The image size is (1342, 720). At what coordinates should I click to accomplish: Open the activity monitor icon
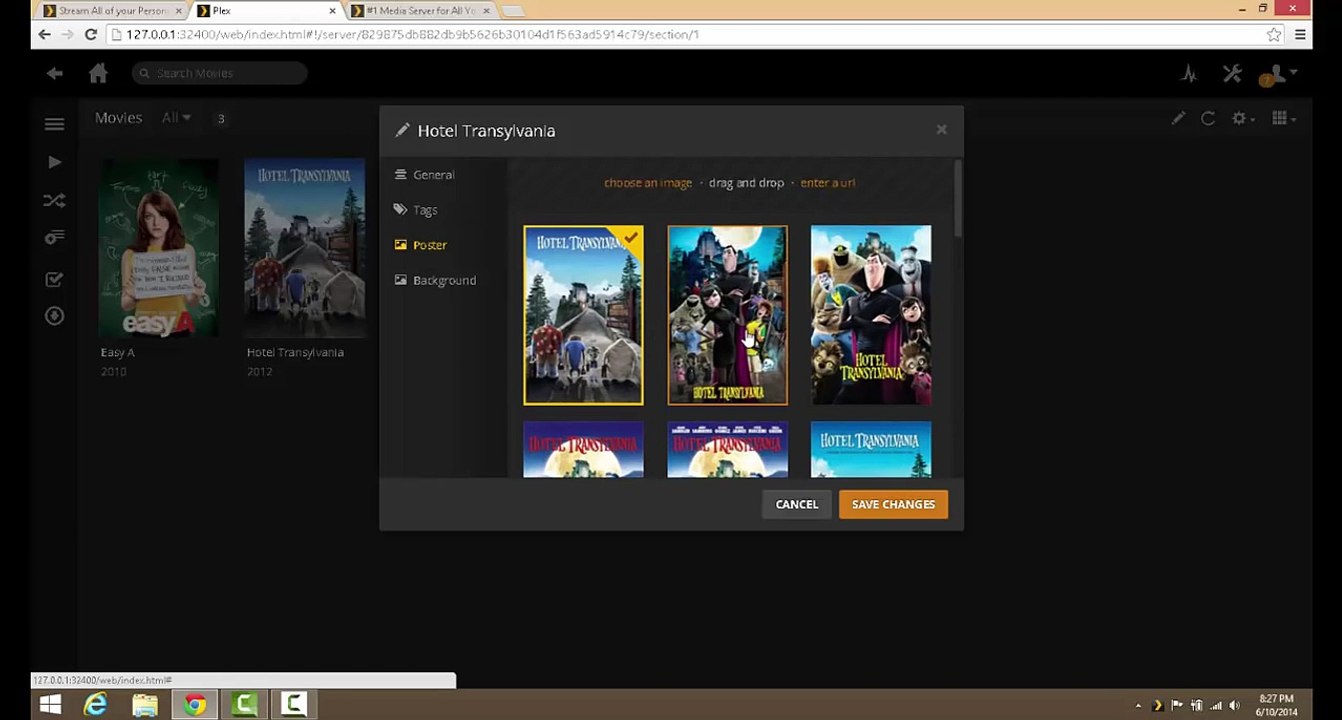pos(1189,74)
